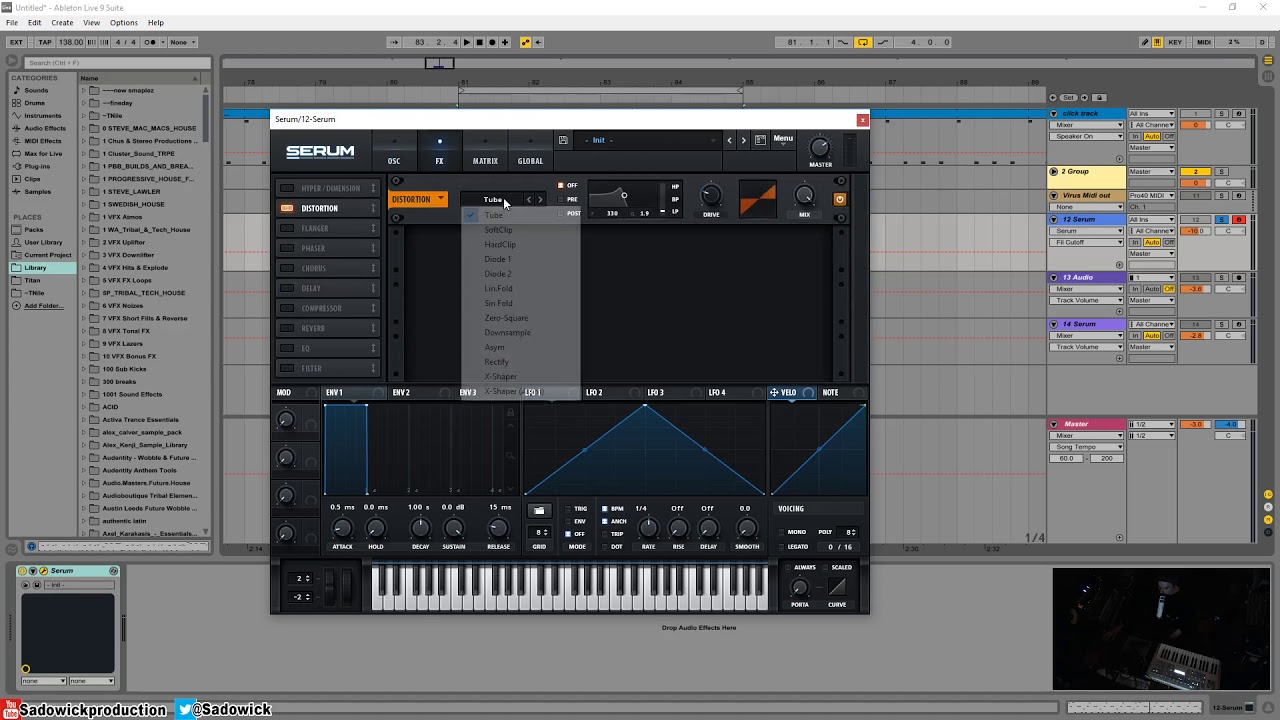Click Ableton record transport button

pos(492,42)
